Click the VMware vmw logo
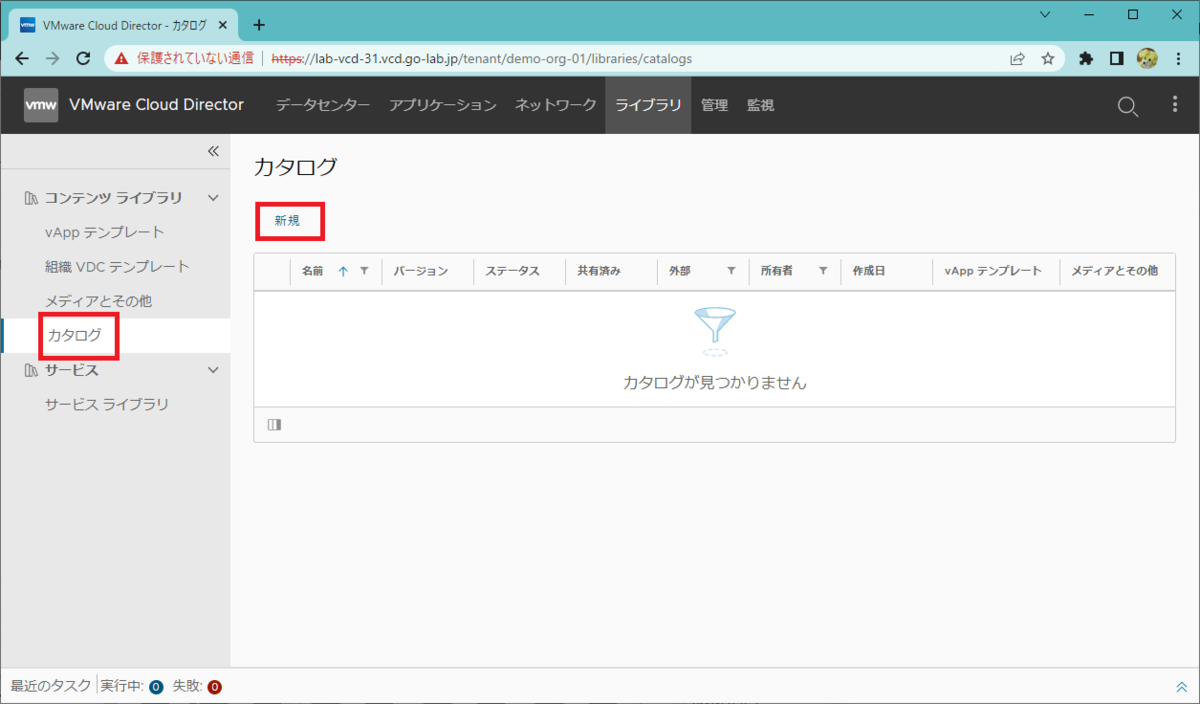The height and width of the screenshot is (704, 1200). (x=41, y=105)
